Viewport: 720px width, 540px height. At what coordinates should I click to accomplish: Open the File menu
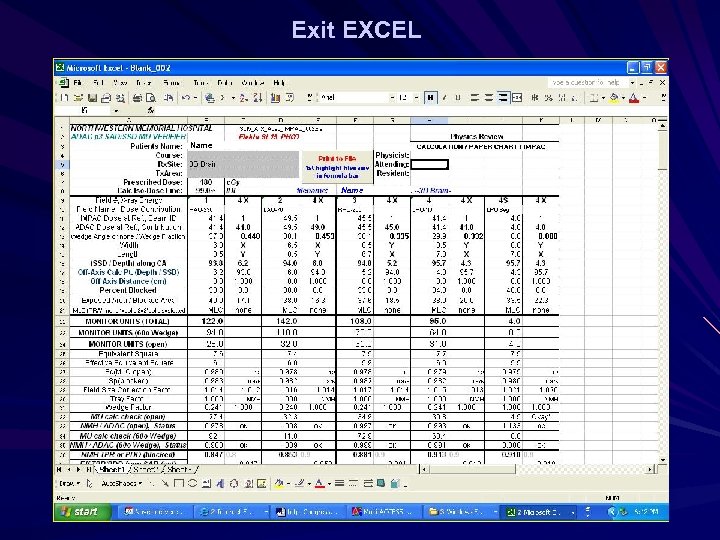[x=78, y=83]
